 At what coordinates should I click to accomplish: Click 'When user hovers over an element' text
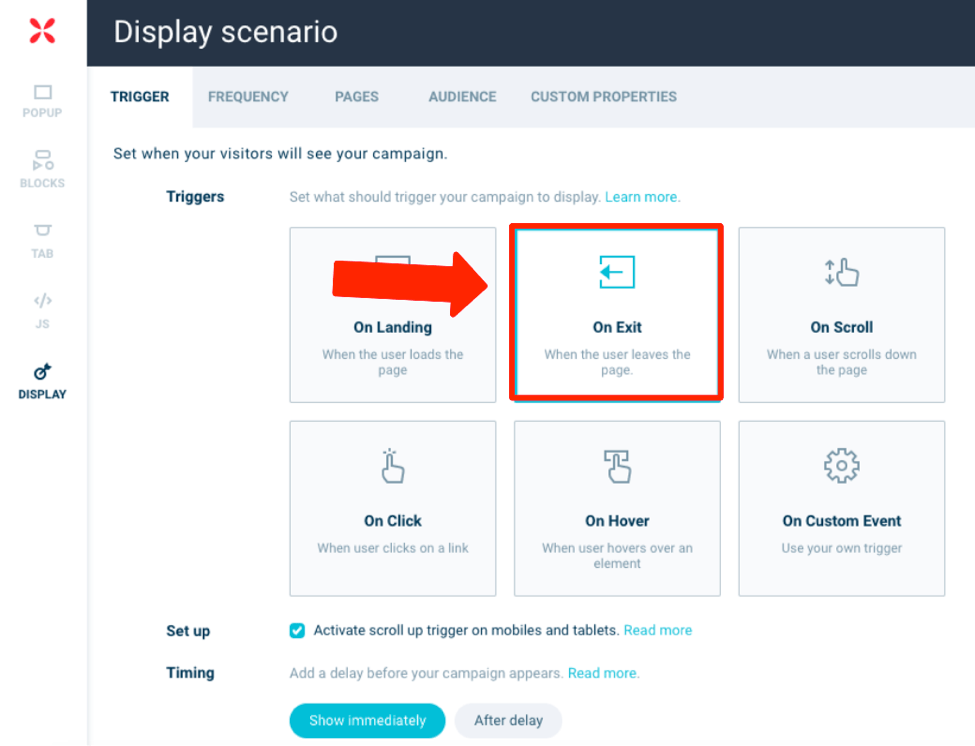pyautogui.click(x=617, y=556)
